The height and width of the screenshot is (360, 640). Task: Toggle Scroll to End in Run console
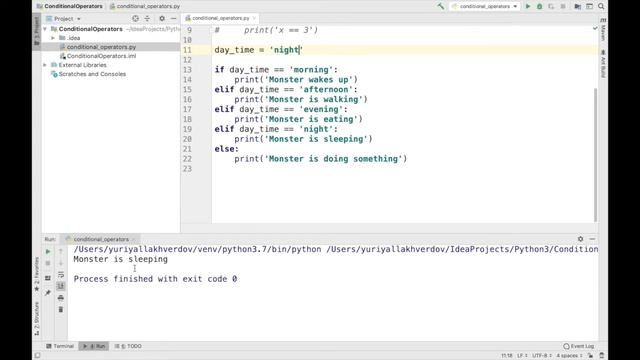[x=61, y=286]
